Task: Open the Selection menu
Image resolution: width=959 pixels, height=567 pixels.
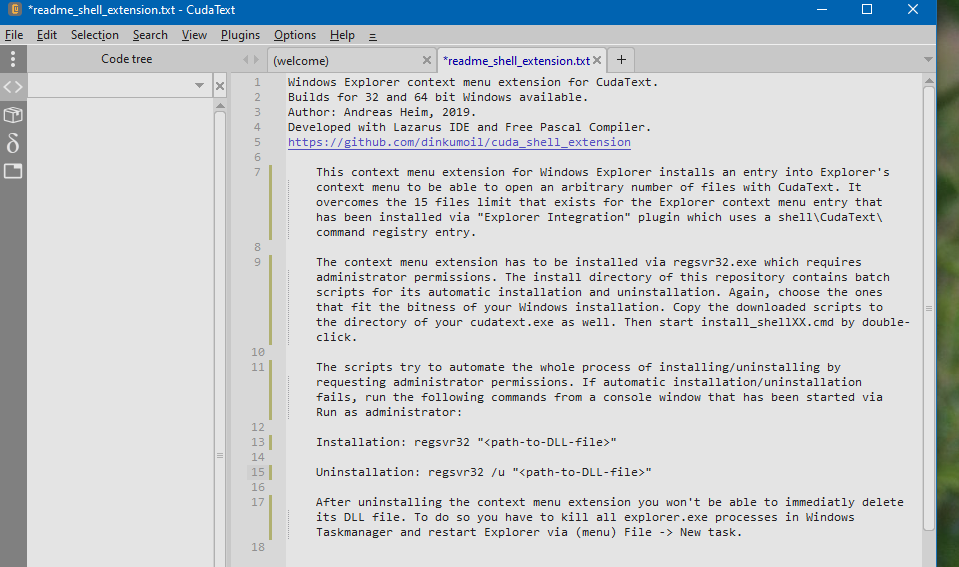Action: pyautogui.click(x=95, y=35)
